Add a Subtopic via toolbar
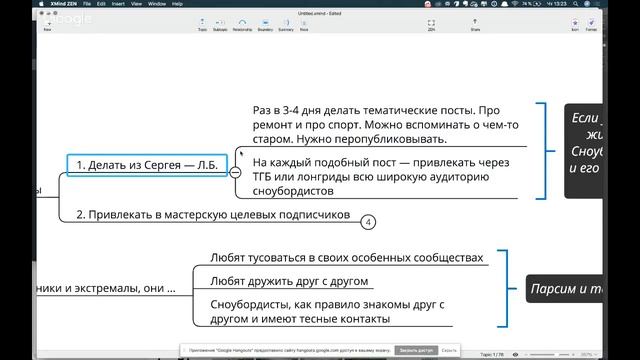 pyautogui.click(x=220, y=24)
